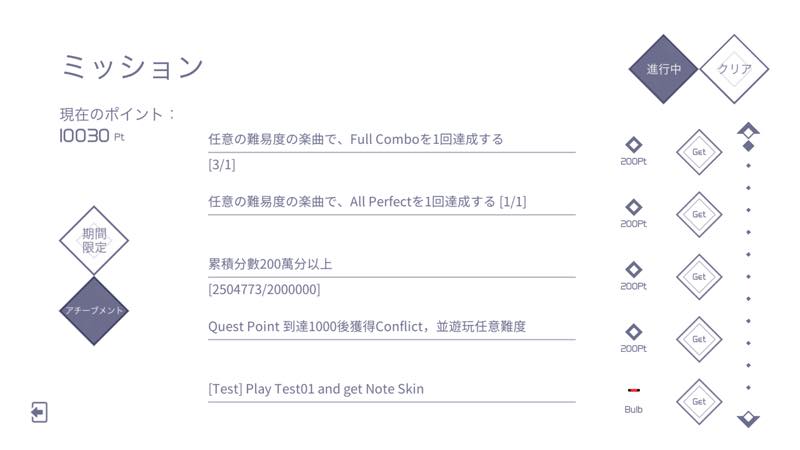The width and height of the screenshot is (800, 450).
Task: Click the exit icon at bottom left
Action: click(x=39, y=412)
